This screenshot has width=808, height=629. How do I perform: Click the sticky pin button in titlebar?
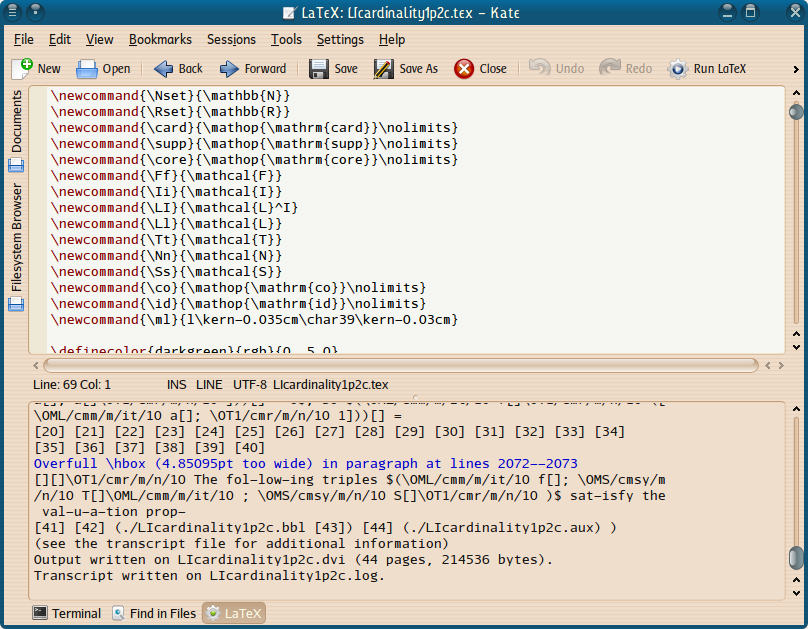pyautogui.click(x=36, y=11)
